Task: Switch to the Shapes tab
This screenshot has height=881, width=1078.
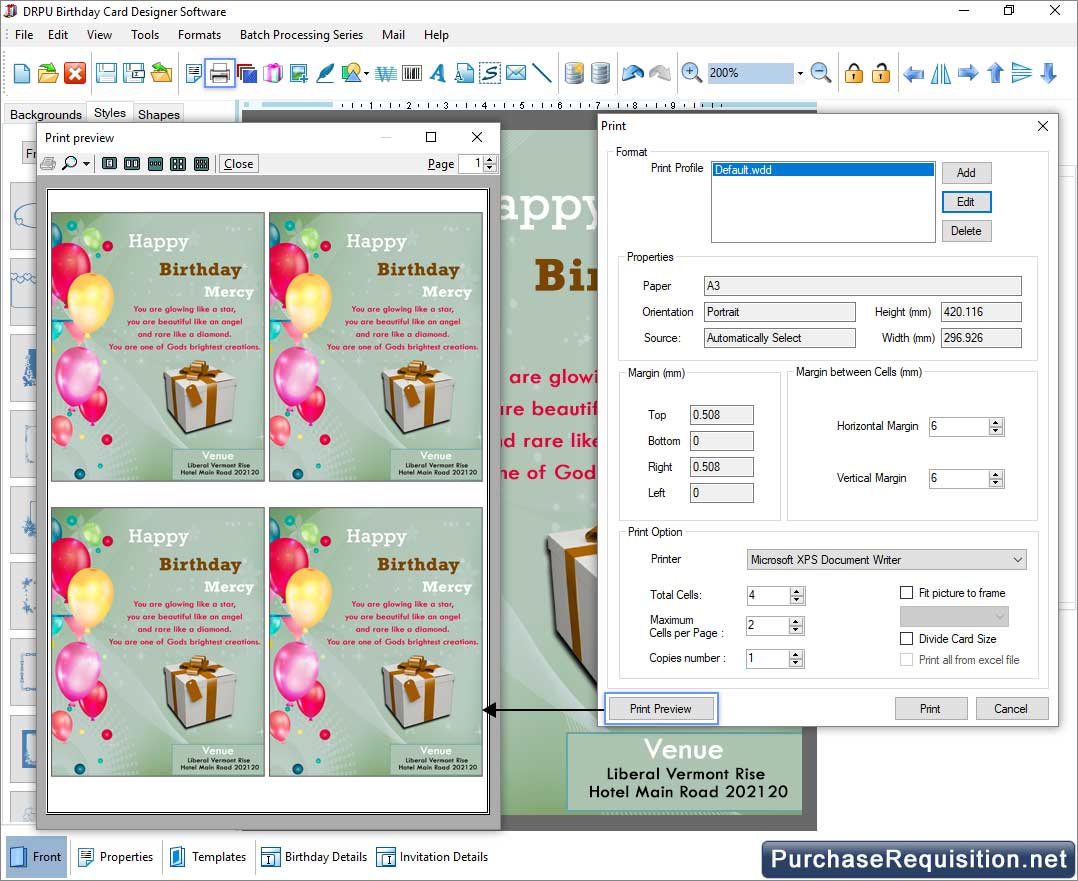Action: click(159, 114)
